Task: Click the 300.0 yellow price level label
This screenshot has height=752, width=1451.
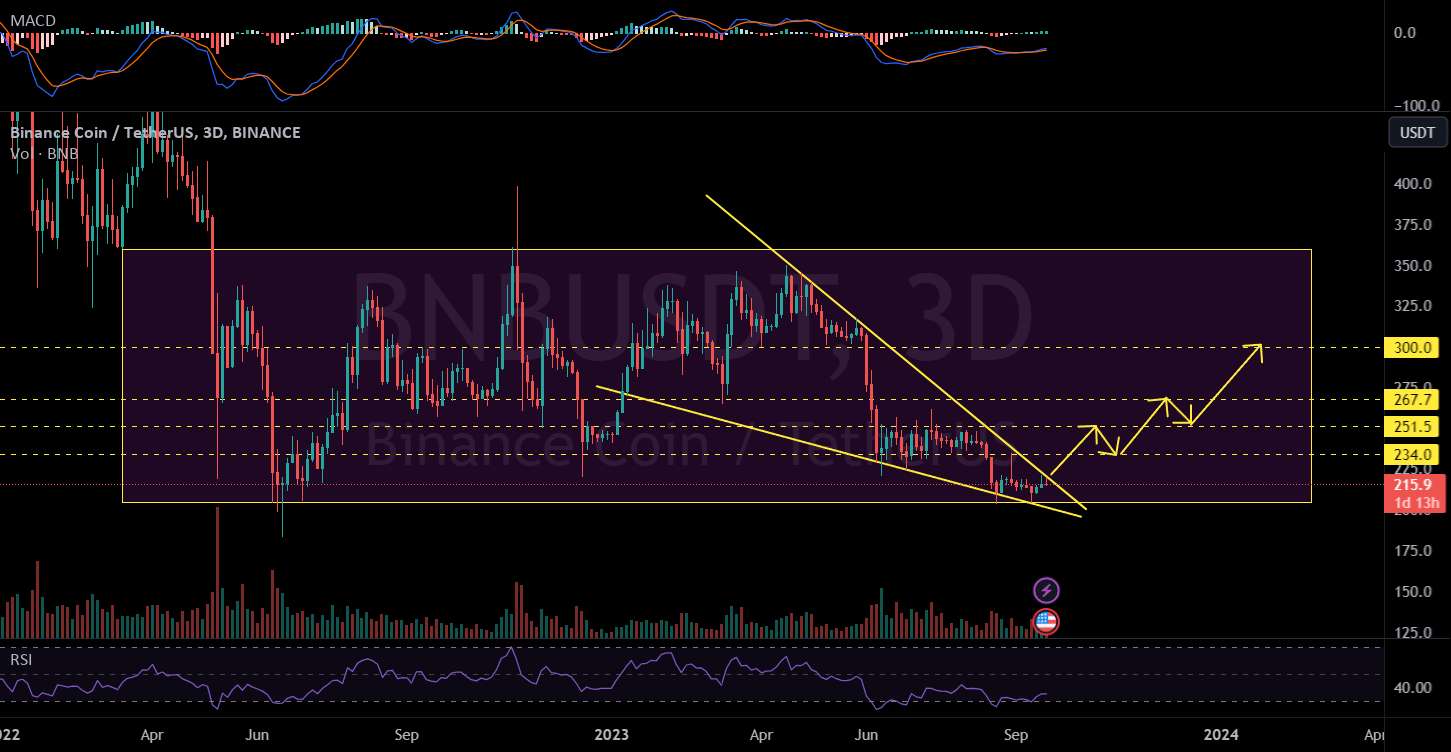Action: point(1411,348)
